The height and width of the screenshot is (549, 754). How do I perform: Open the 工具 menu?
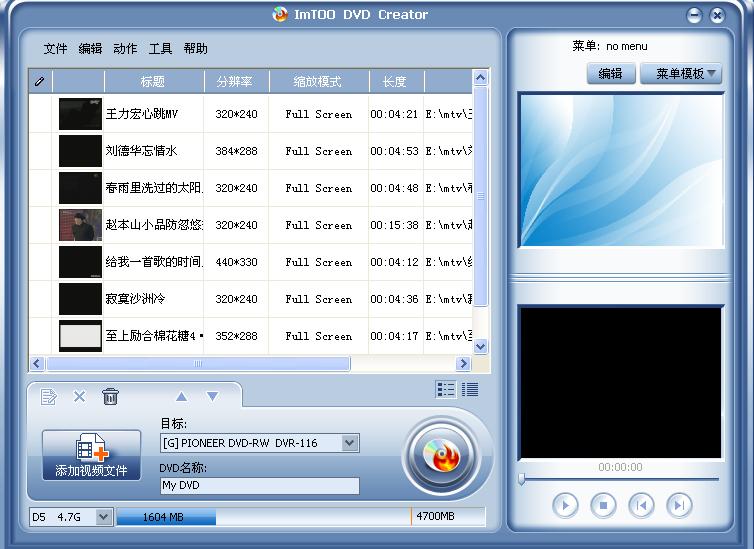click(x=160, y=49)
